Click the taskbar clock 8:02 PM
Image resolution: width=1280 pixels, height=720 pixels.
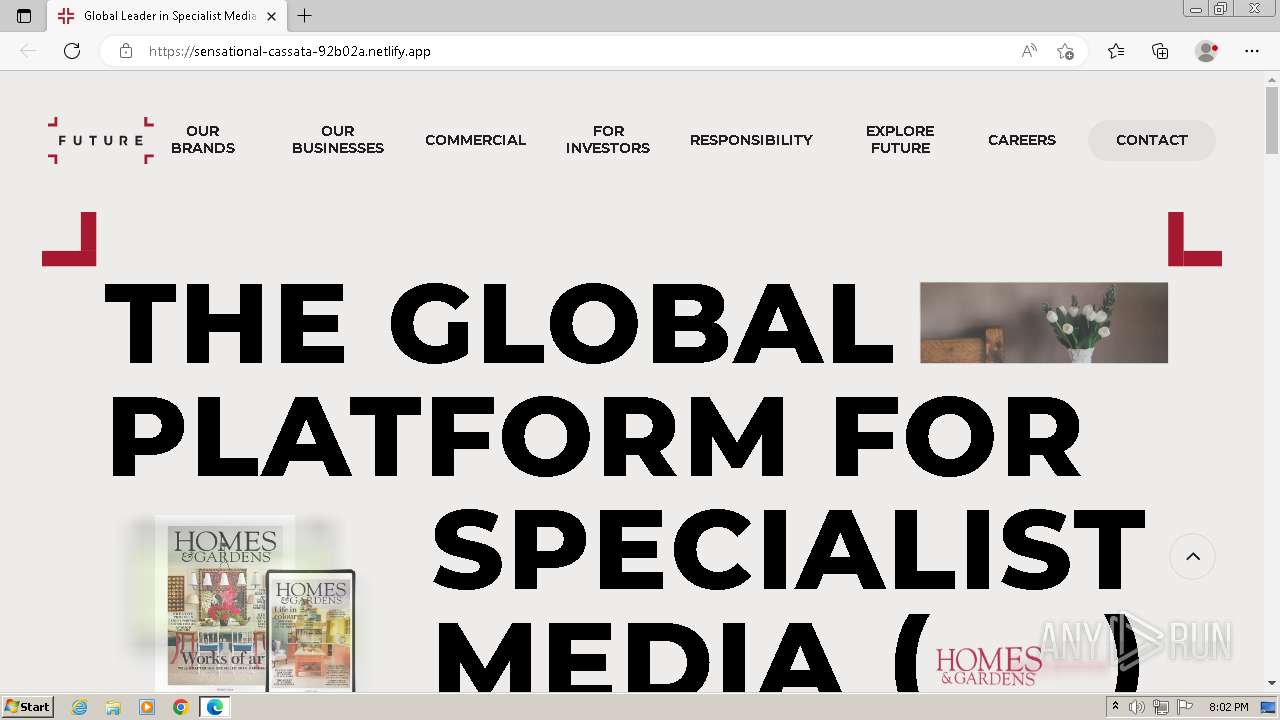tap(1228, 707)
